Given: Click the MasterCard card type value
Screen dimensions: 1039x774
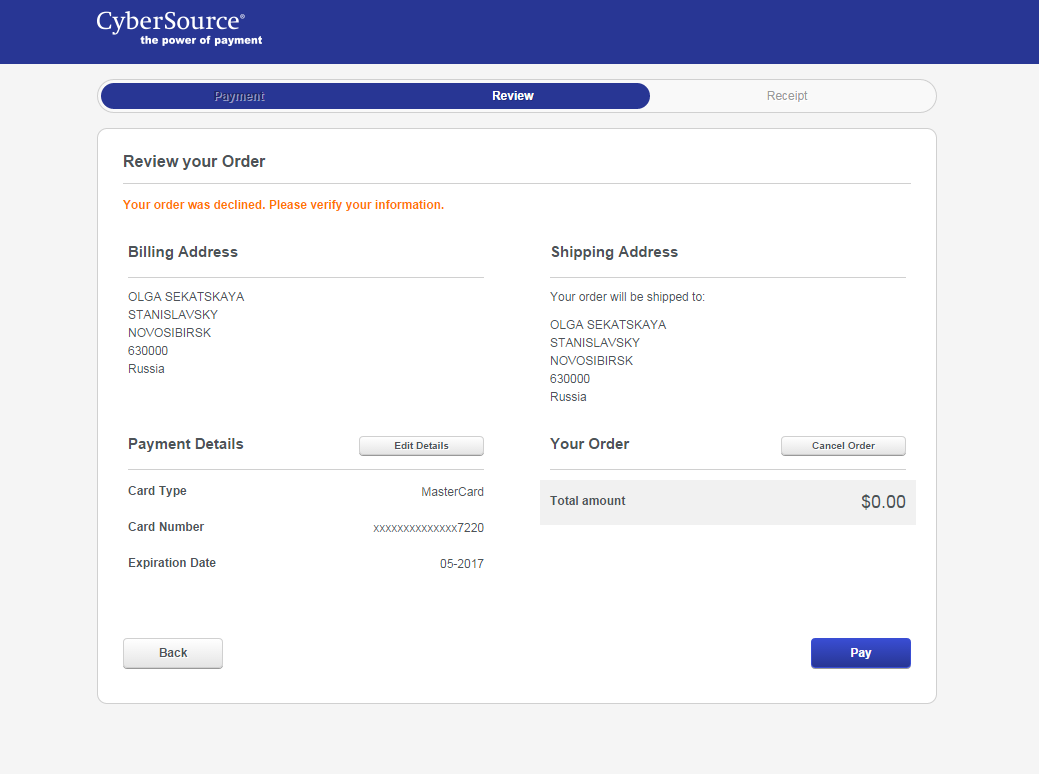Looking at the screenshot, I should pyautogui.click(x=452, y=491).
